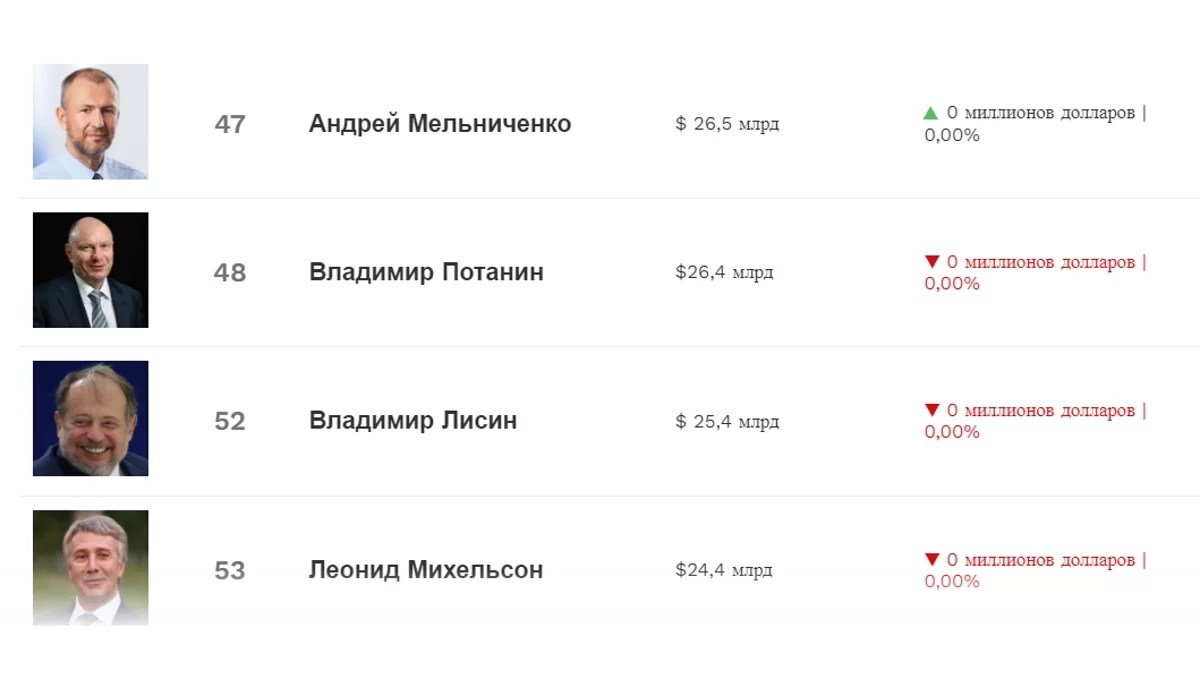Click the $ 26,5 млрд net worth
Image resolution: width=1200 pixels, height=675 pixels.
pyautogui.click(x=727, y=124)
